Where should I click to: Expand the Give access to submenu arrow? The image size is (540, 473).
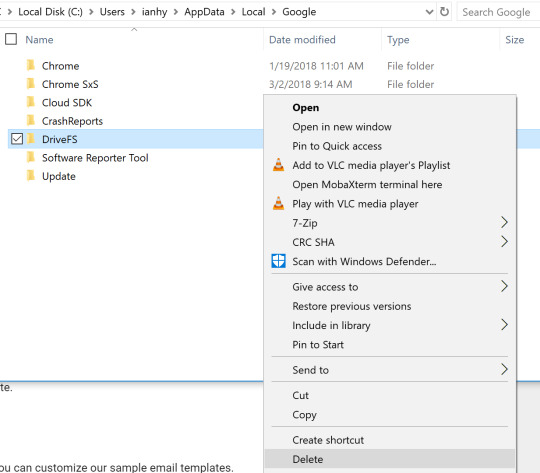(x=504, y=286)
